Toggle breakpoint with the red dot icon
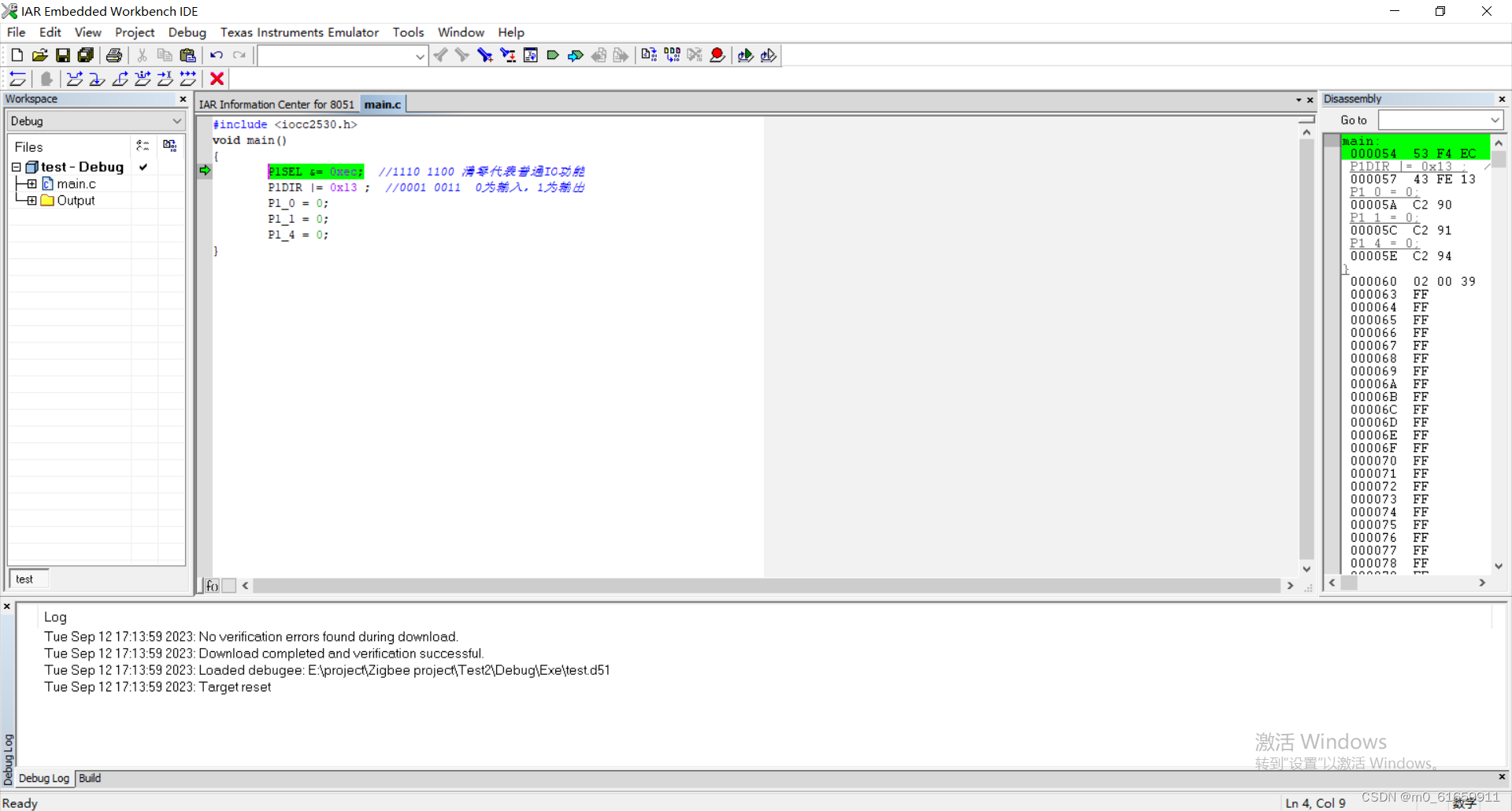 (717, 55)
